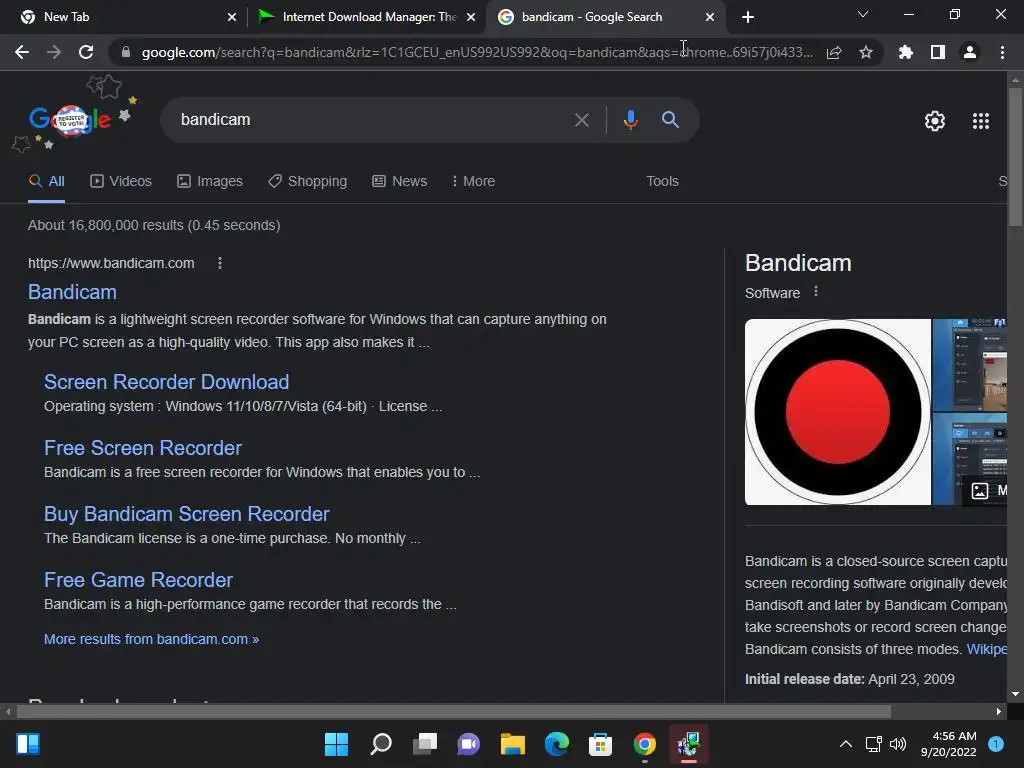Open the Widgets button on taskbar

pyautogui.click(x=28, y=744)
